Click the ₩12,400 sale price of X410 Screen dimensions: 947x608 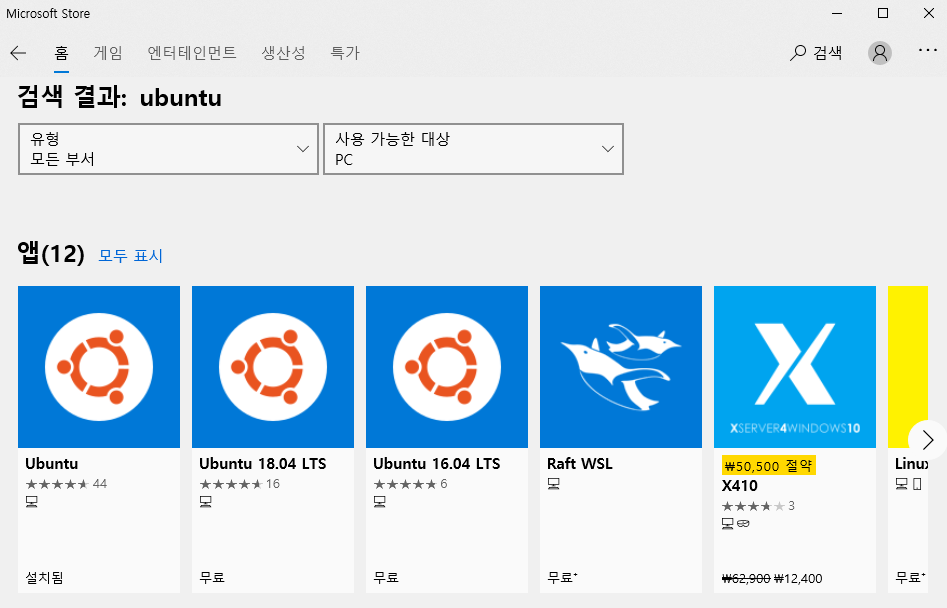coord(798,578)
